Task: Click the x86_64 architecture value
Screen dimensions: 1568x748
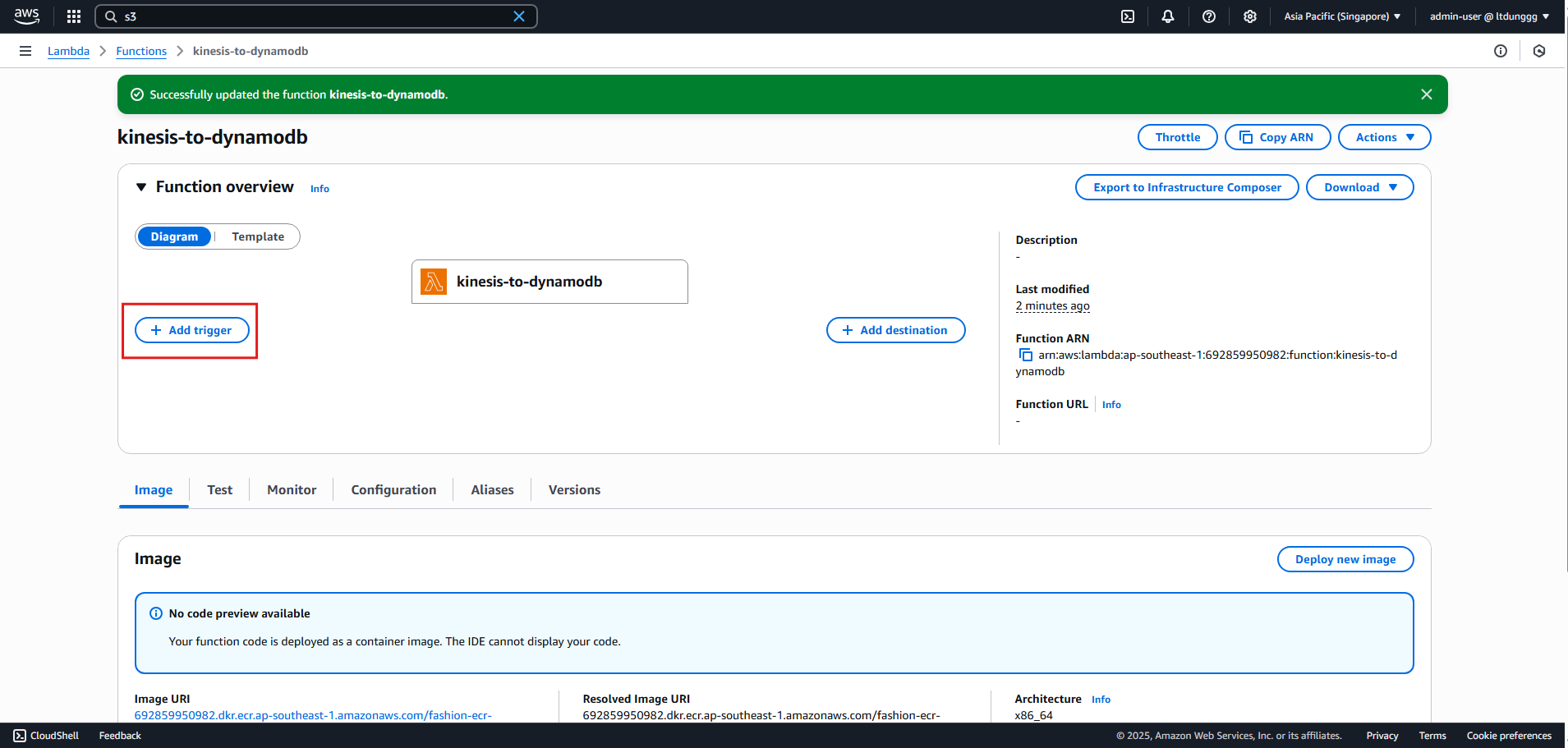Action: click(x=1033, y=715)
